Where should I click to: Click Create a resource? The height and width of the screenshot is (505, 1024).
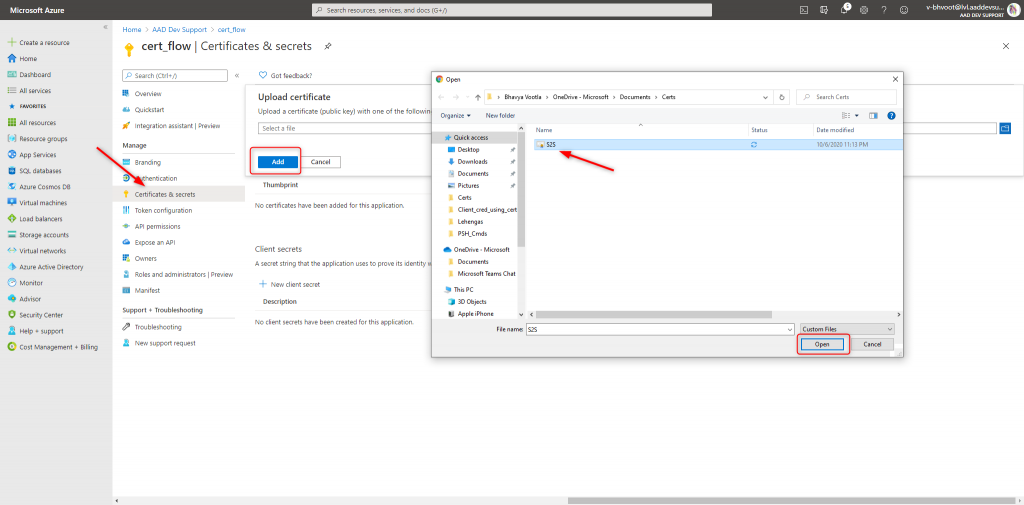[39, 42]
